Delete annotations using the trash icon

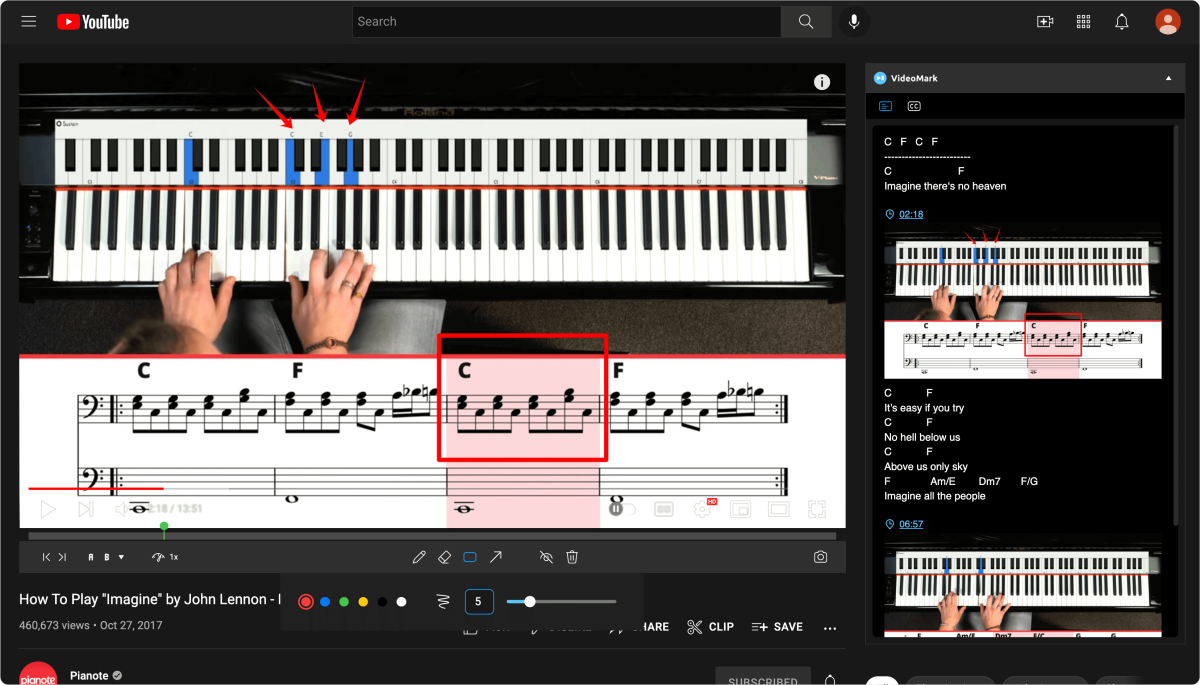click(572, 557)
